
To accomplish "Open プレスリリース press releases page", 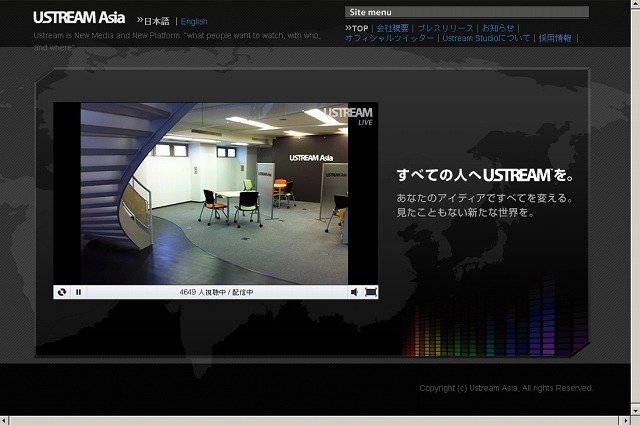I will click(x=445, y=28).
